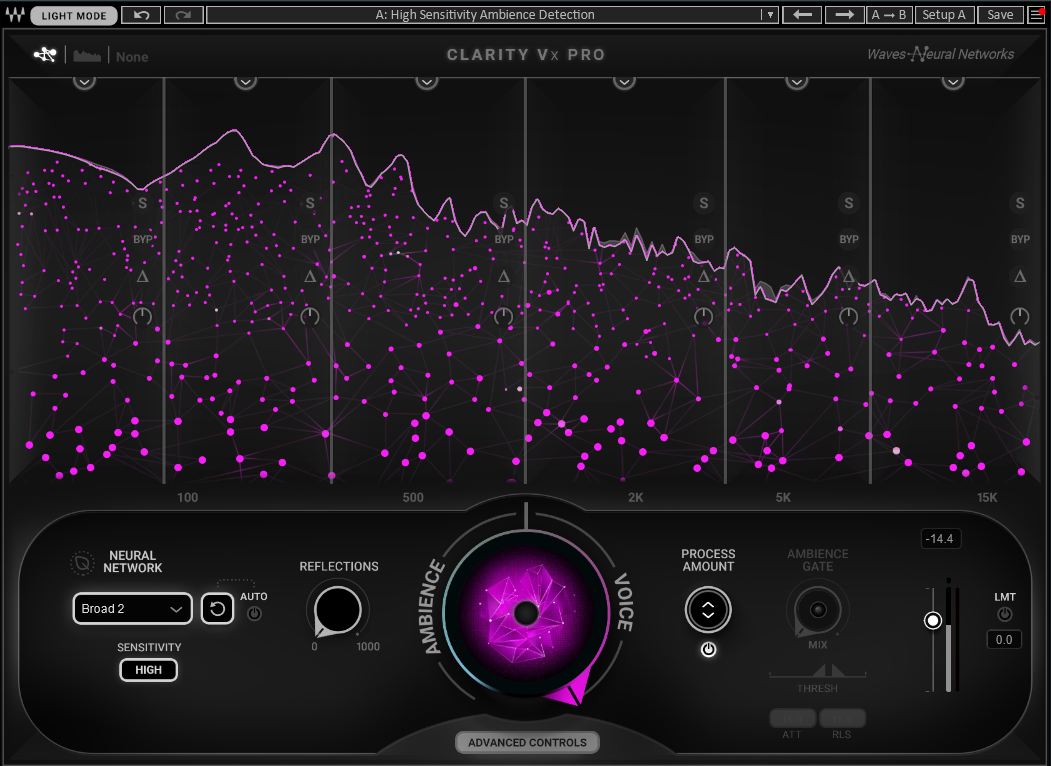Solo the third frequency band
The image size is (1051, 766).
pyautogui.click(x=503, y=203)
